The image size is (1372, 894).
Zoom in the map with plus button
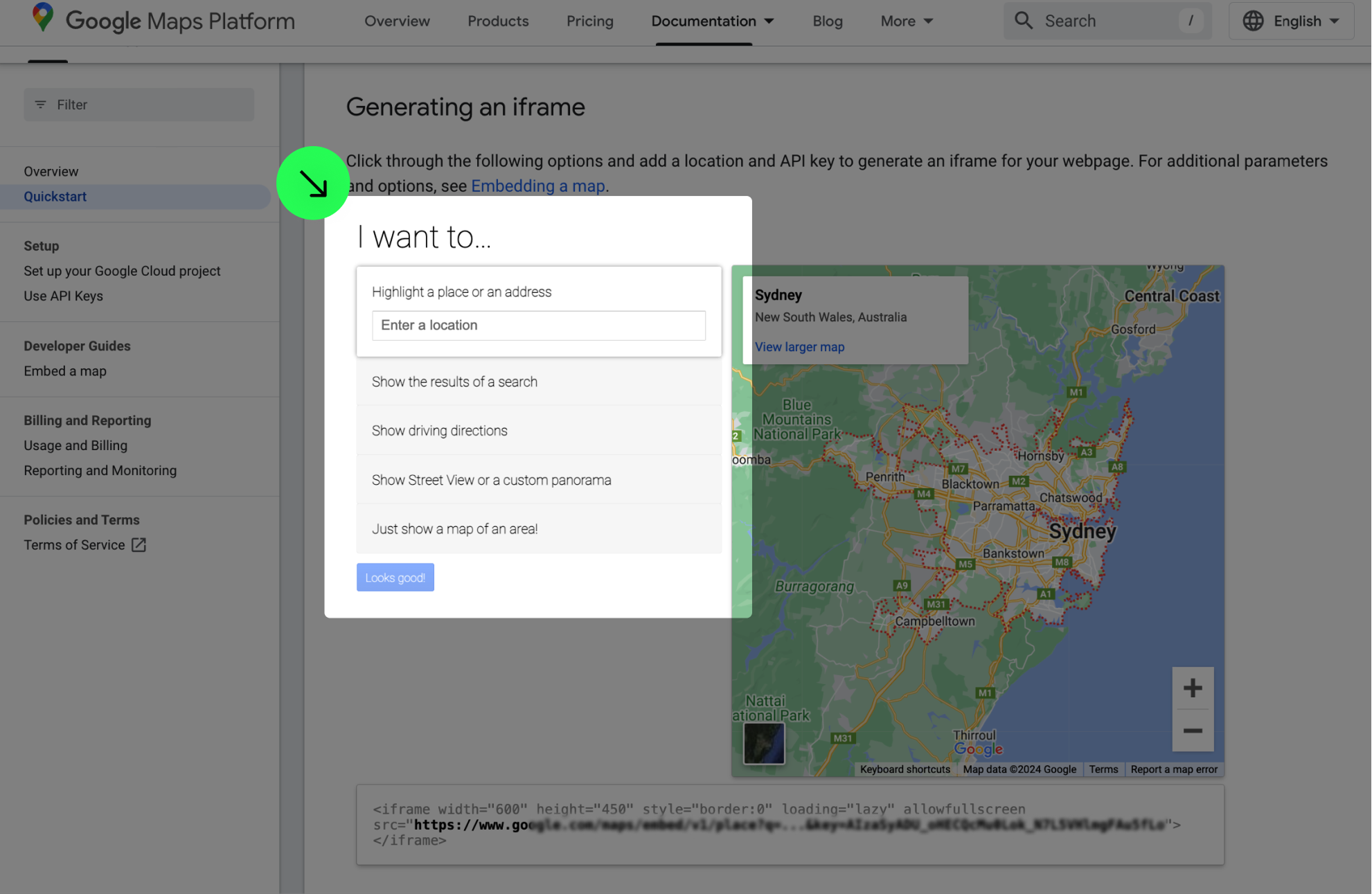(x=1192, y=688)
